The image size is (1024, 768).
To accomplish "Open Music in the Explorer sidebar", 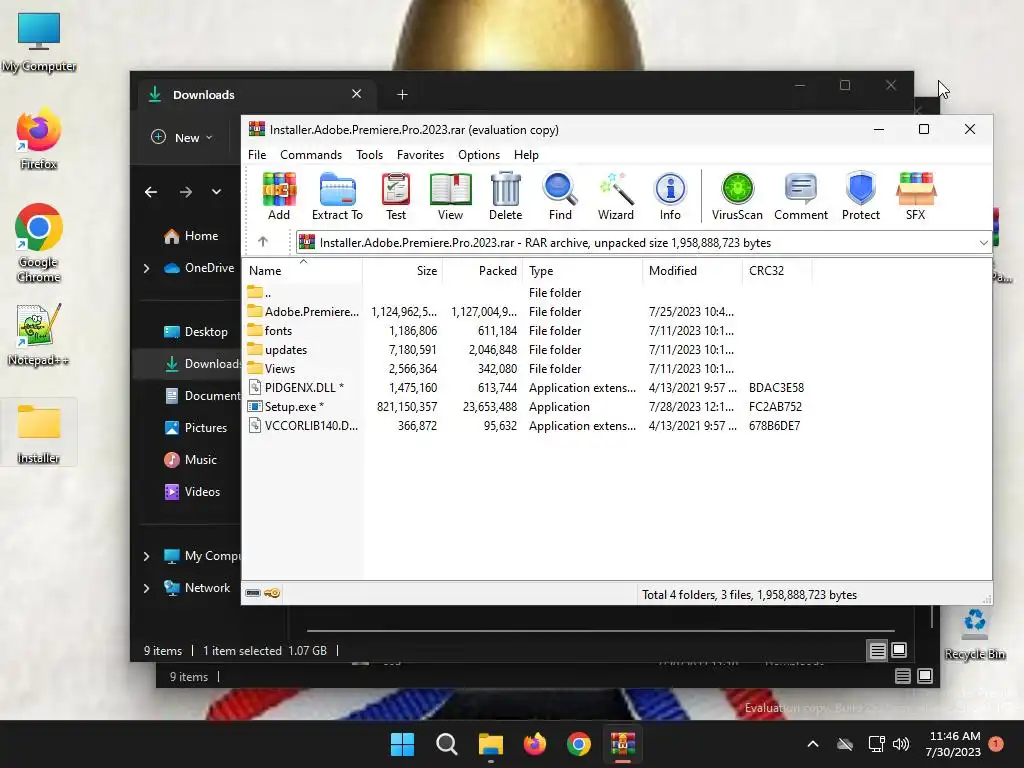I will 191,460.
